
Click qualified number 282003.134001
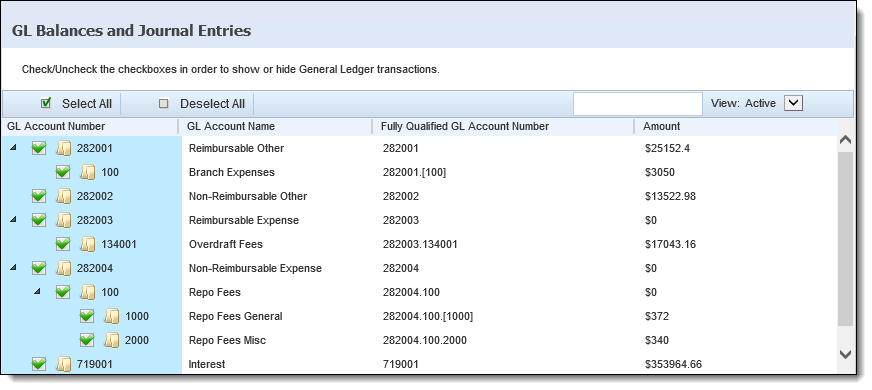tap(420, 244)
